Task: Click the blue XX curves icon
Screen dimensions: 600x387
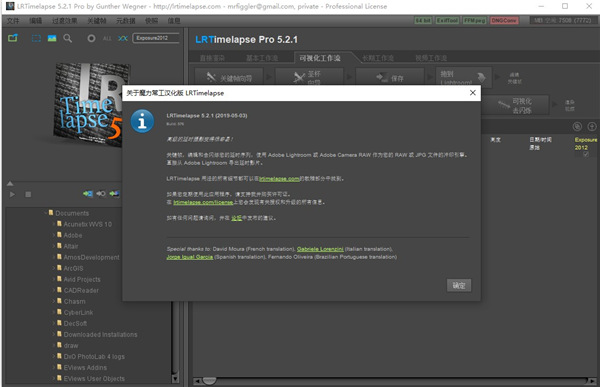Action: [123, 38]
